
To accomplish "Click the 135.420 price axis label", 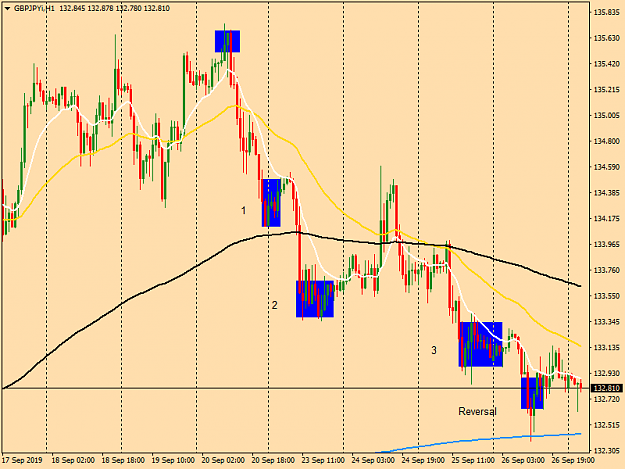I will point(607,64).
